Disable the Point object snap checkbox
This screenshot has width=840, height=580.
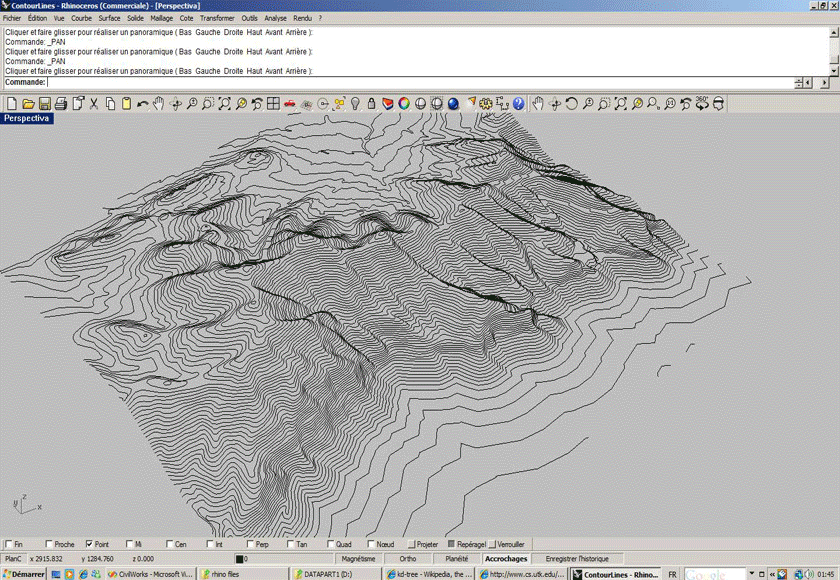click(x=90, y=544)
